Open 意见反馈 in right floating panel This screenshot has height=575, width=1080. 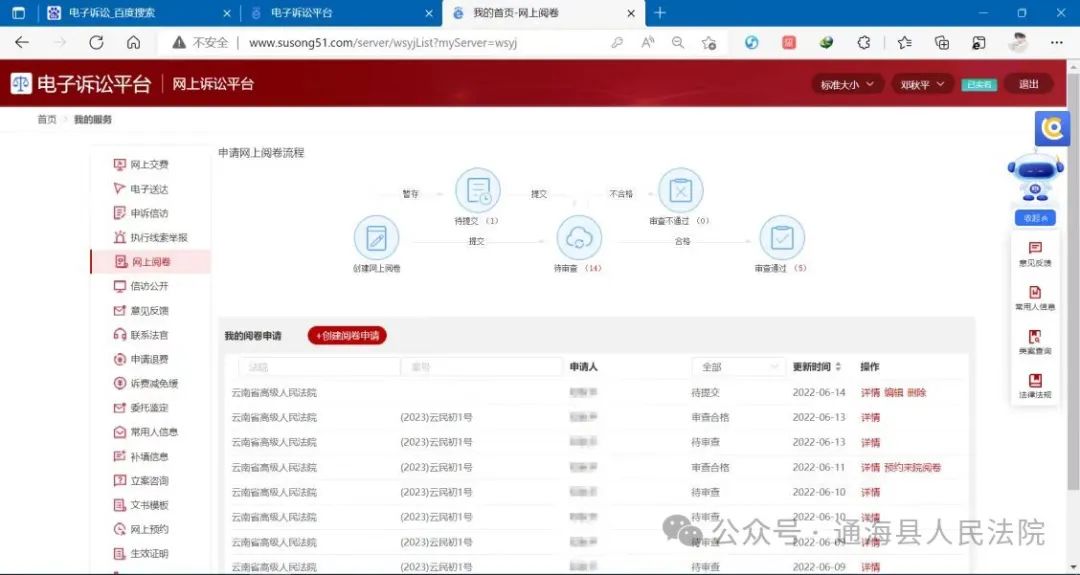(1035, 253)
